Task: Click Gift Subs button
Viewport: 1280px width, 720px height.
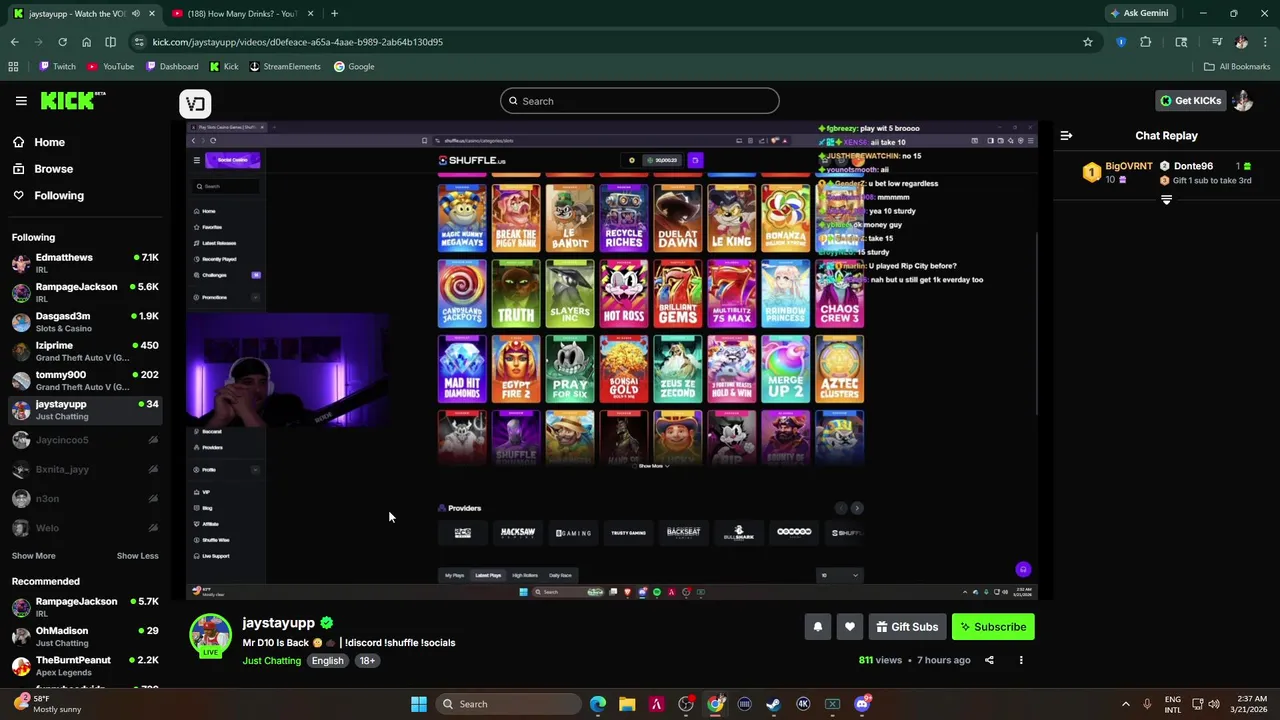Action: point(907,627)
